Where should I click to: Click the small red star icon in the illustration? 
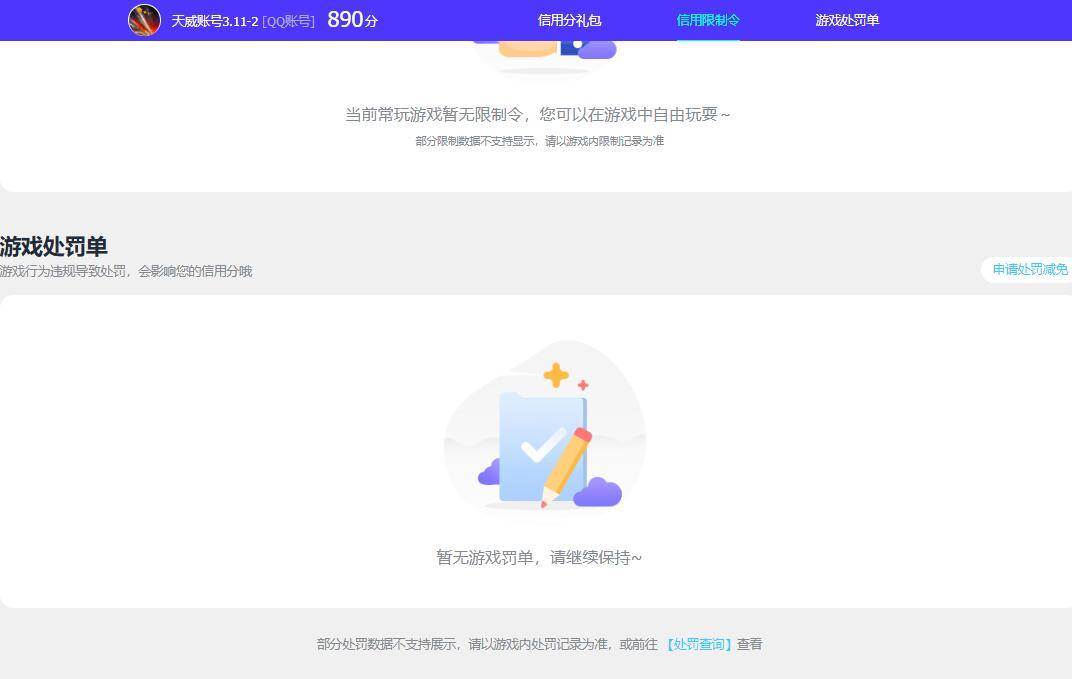[x=583, y=383]
